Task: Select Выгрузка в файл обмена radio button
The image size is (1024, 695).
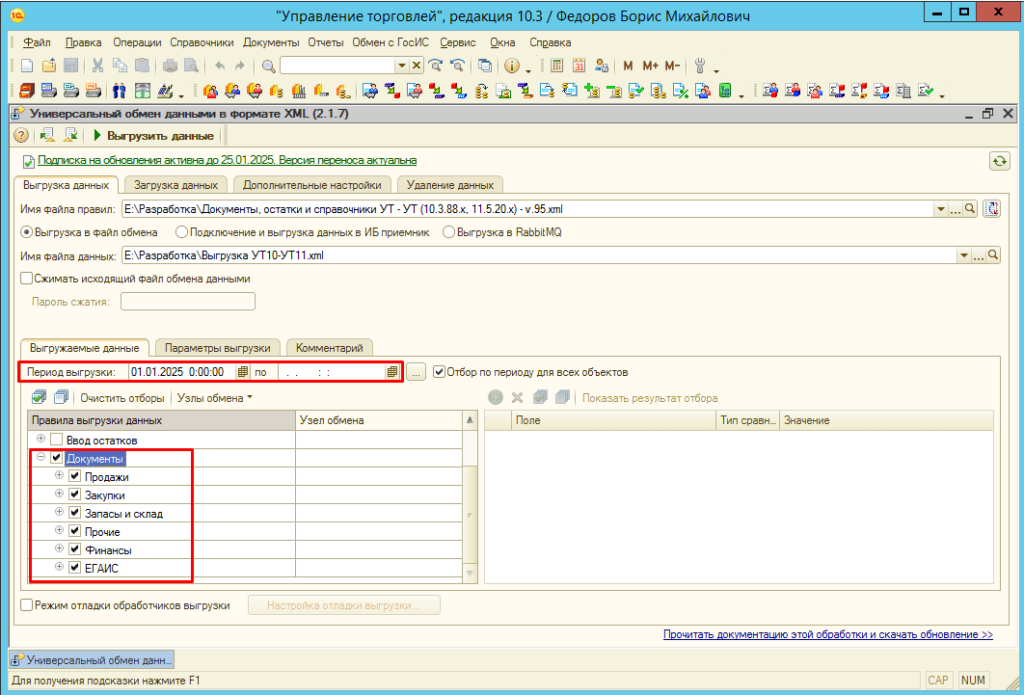Action: (27, 232)
